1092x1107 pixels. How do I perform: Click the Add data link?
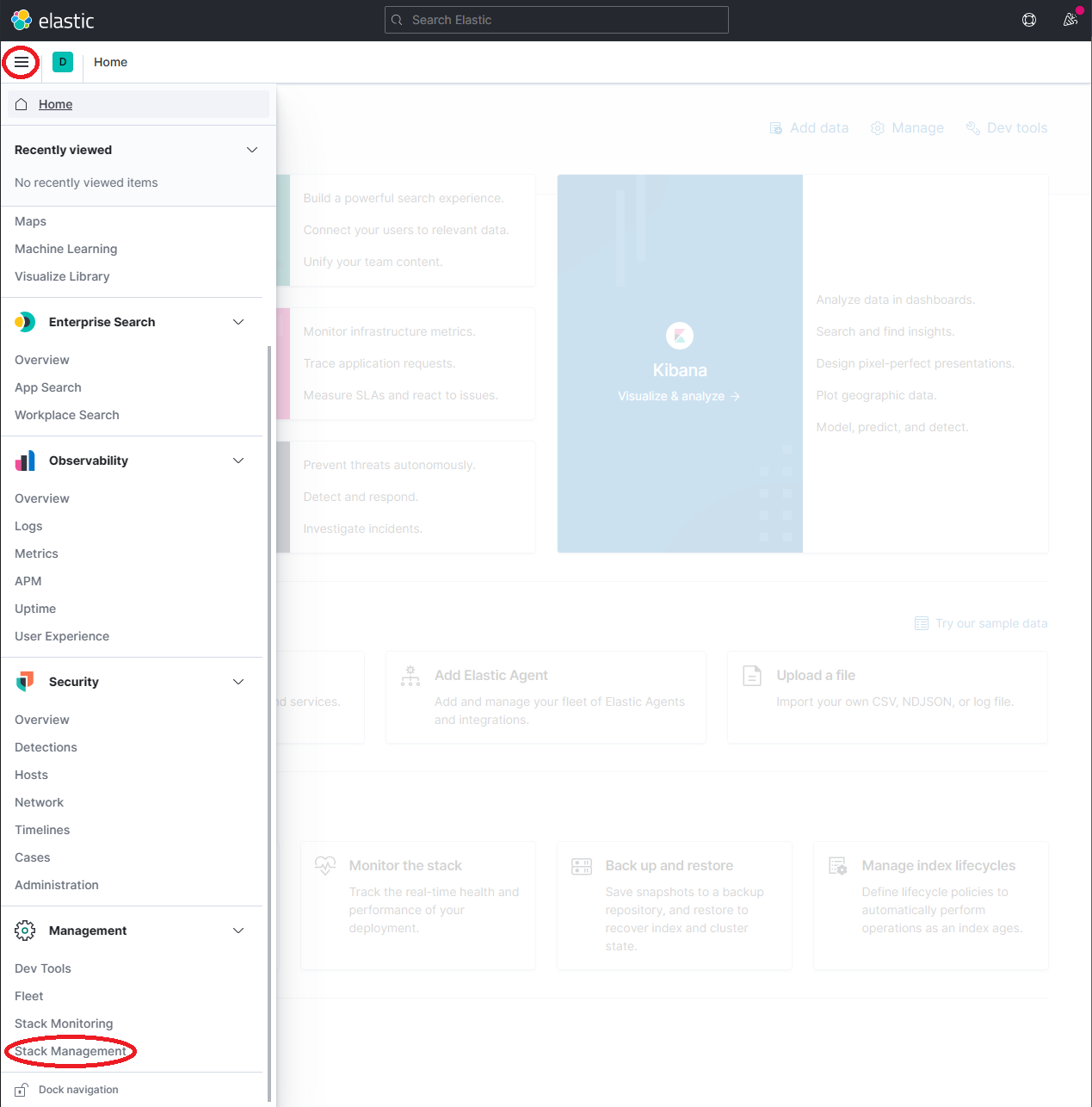point(808,127)
